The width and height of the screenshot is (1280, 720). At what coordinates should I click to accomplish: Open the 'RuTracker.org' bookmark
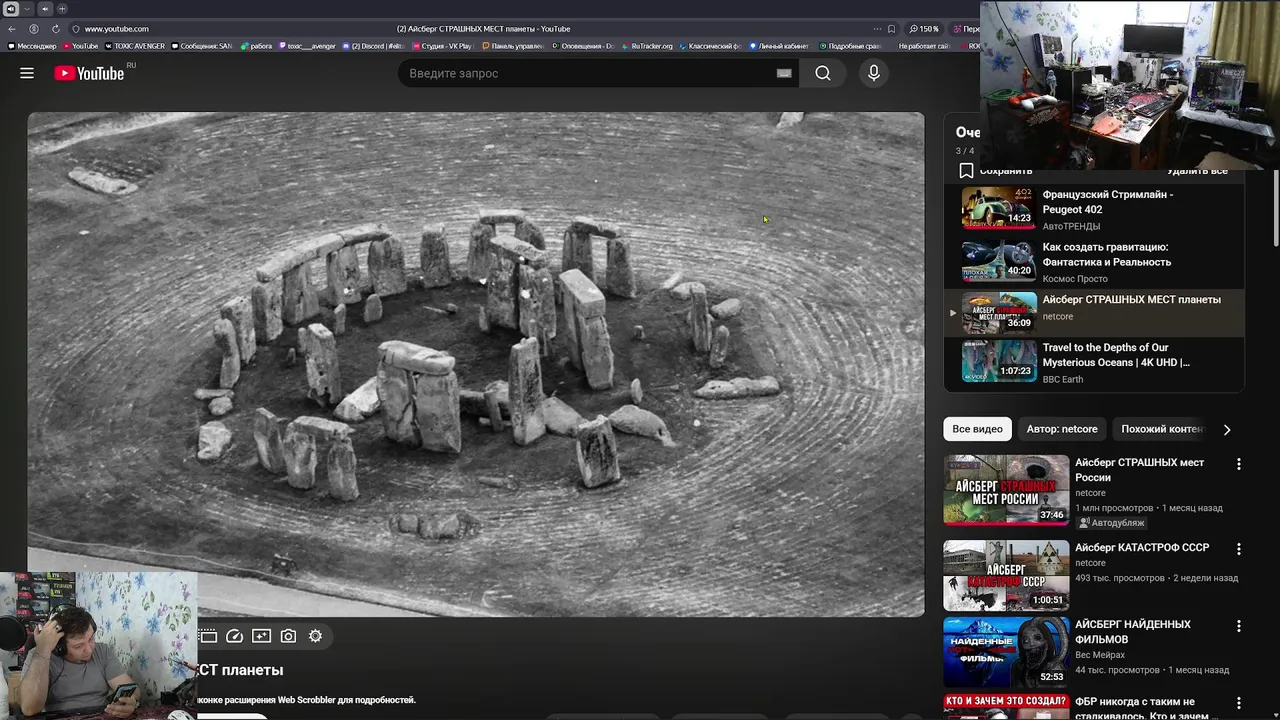pos(647,46)
